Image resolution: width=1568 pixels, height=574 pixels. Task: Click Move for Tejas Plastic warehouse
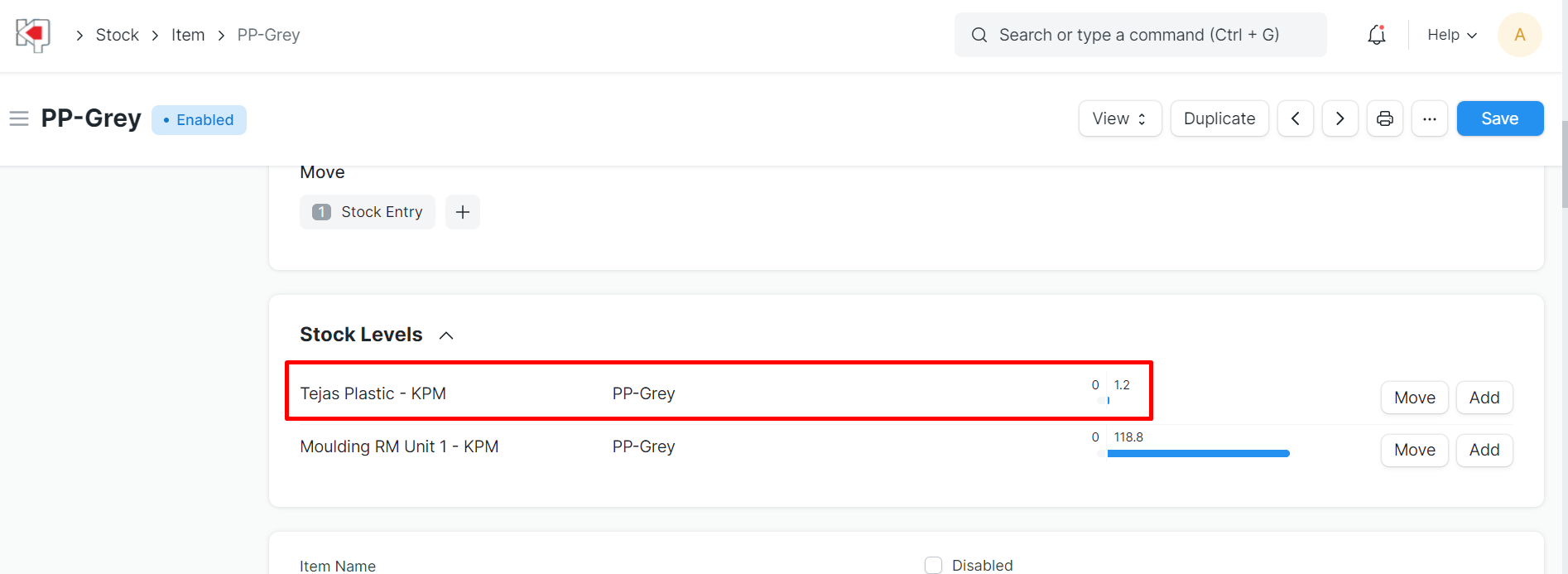click(1415, 398)
